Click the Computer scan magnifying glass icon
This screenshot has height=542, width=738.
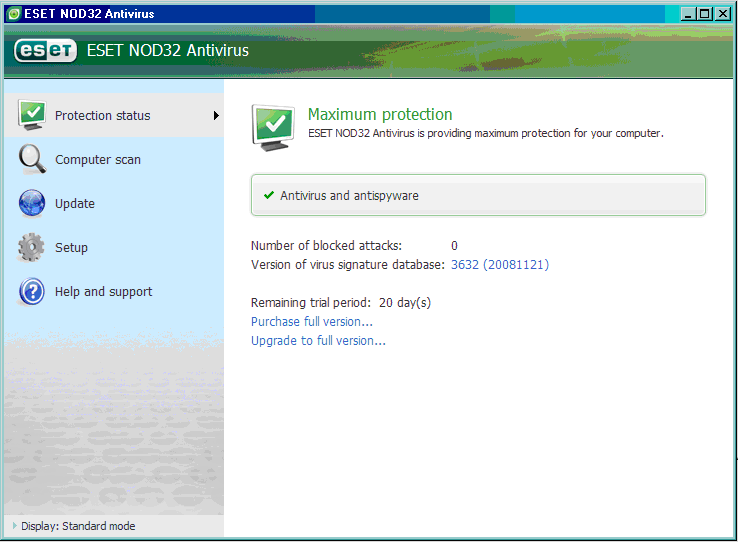click(x=32, y=159)
